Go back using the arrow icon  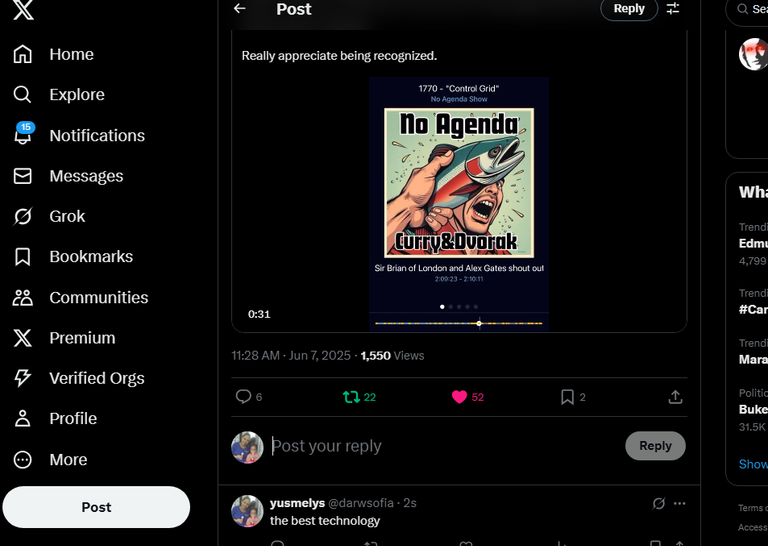tap(240, 8)
